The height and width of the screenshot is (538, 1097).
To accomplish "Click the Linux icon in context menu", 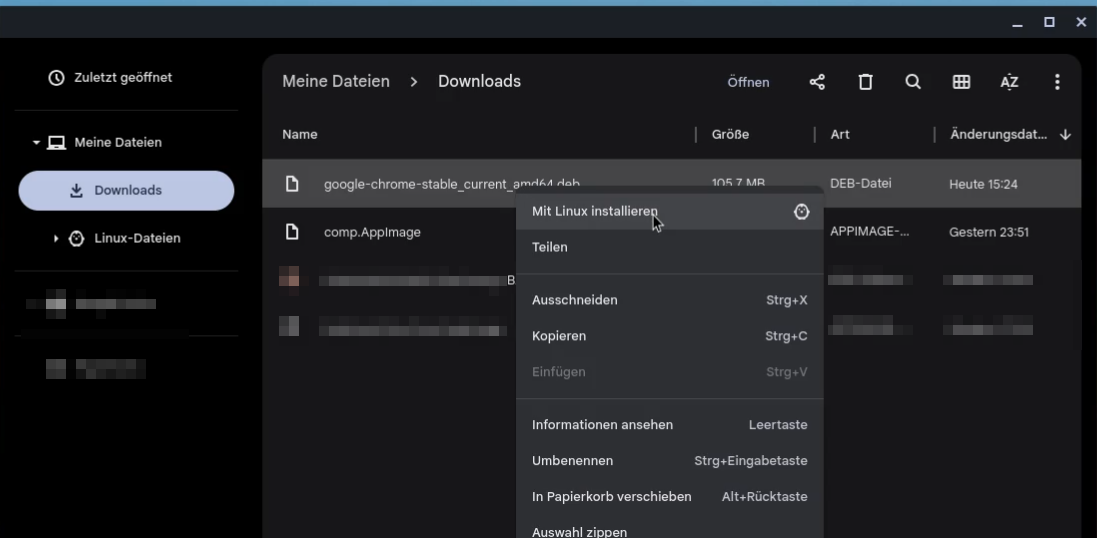I will click(x=802, y=211).
